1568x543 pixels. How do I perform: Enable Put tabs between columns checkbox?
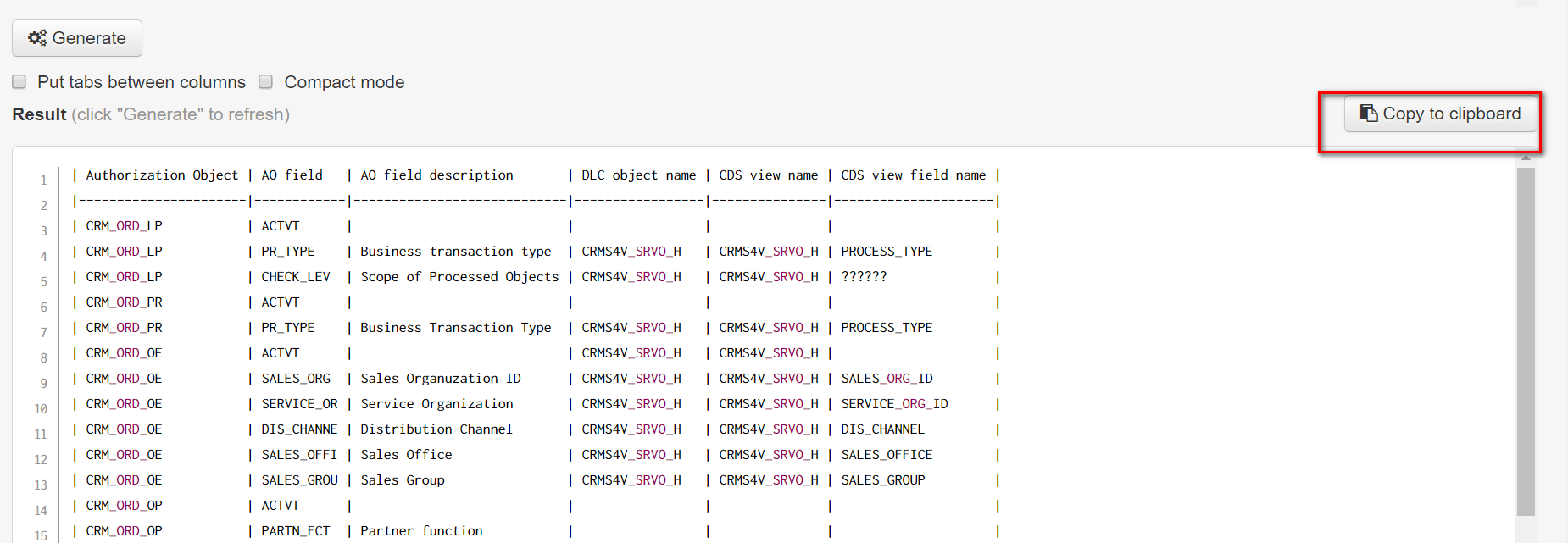coord(19,82)
